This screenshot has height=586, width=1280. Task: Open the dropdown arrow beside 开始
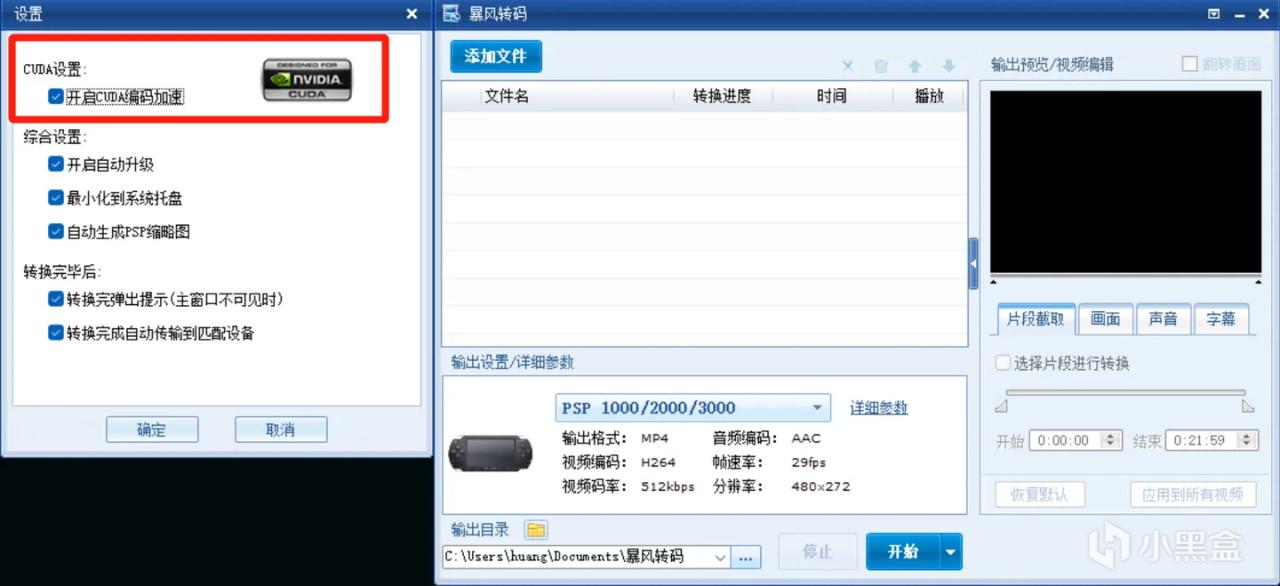(x=951, y=551)
